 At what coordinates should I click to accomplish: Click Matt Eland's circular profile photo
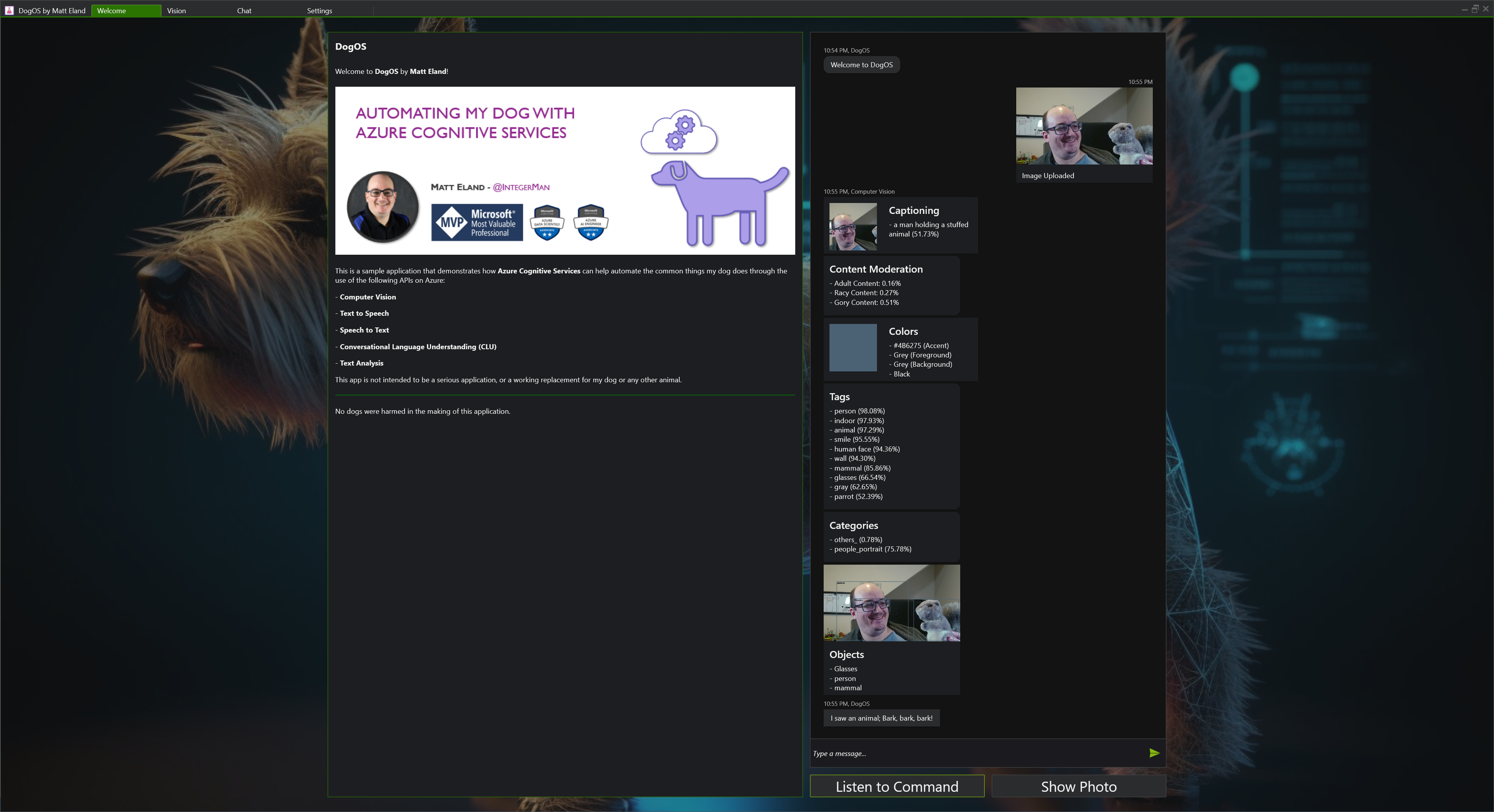click(x=382, y=206)
